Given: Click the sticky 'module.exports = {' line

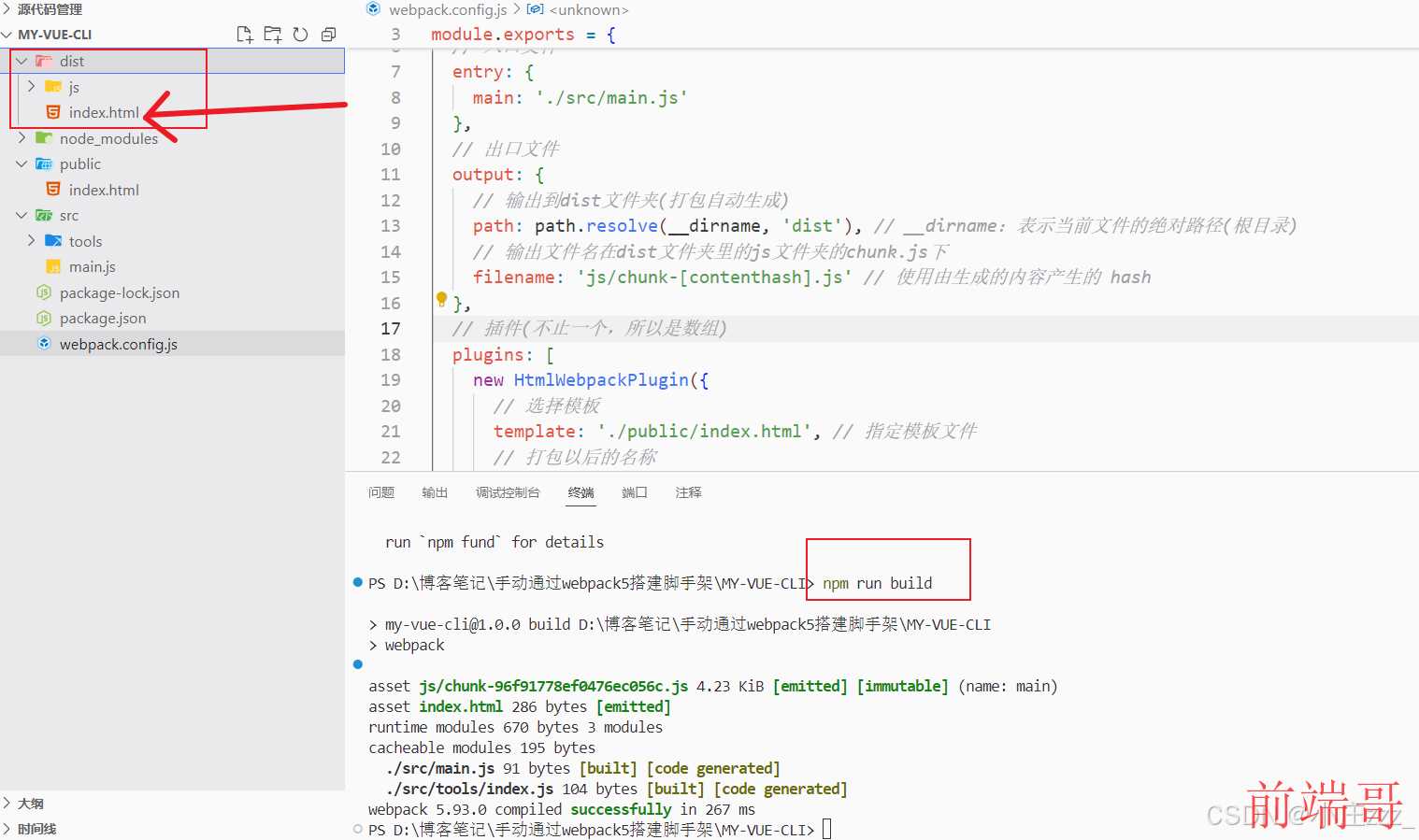Looking at the screenshot, I should tap(523, 35).
